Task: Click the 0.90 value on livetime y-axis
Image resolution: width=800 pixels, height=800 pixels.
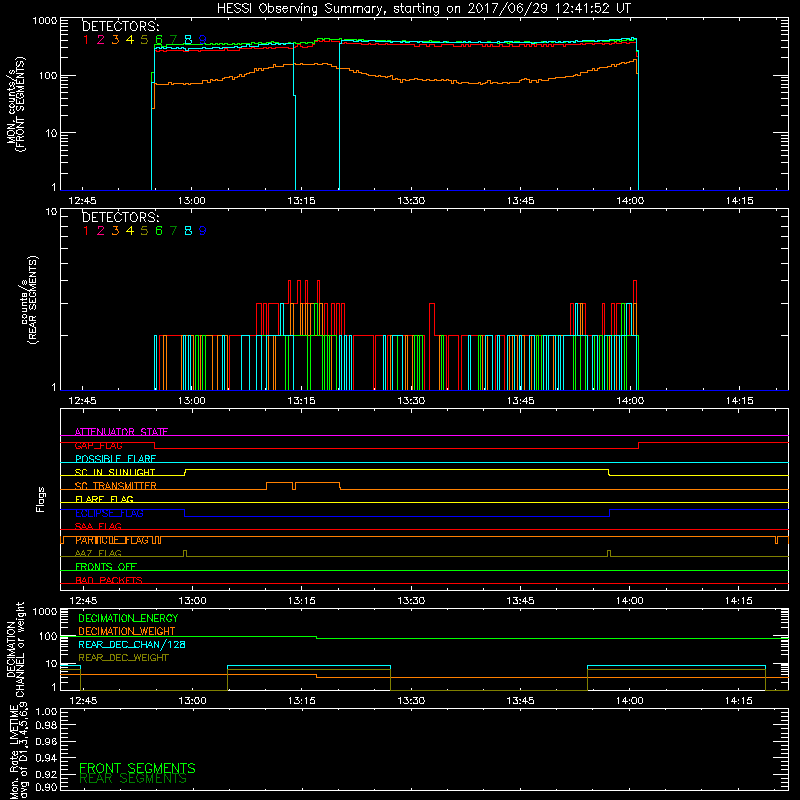Action: (46, 787)
